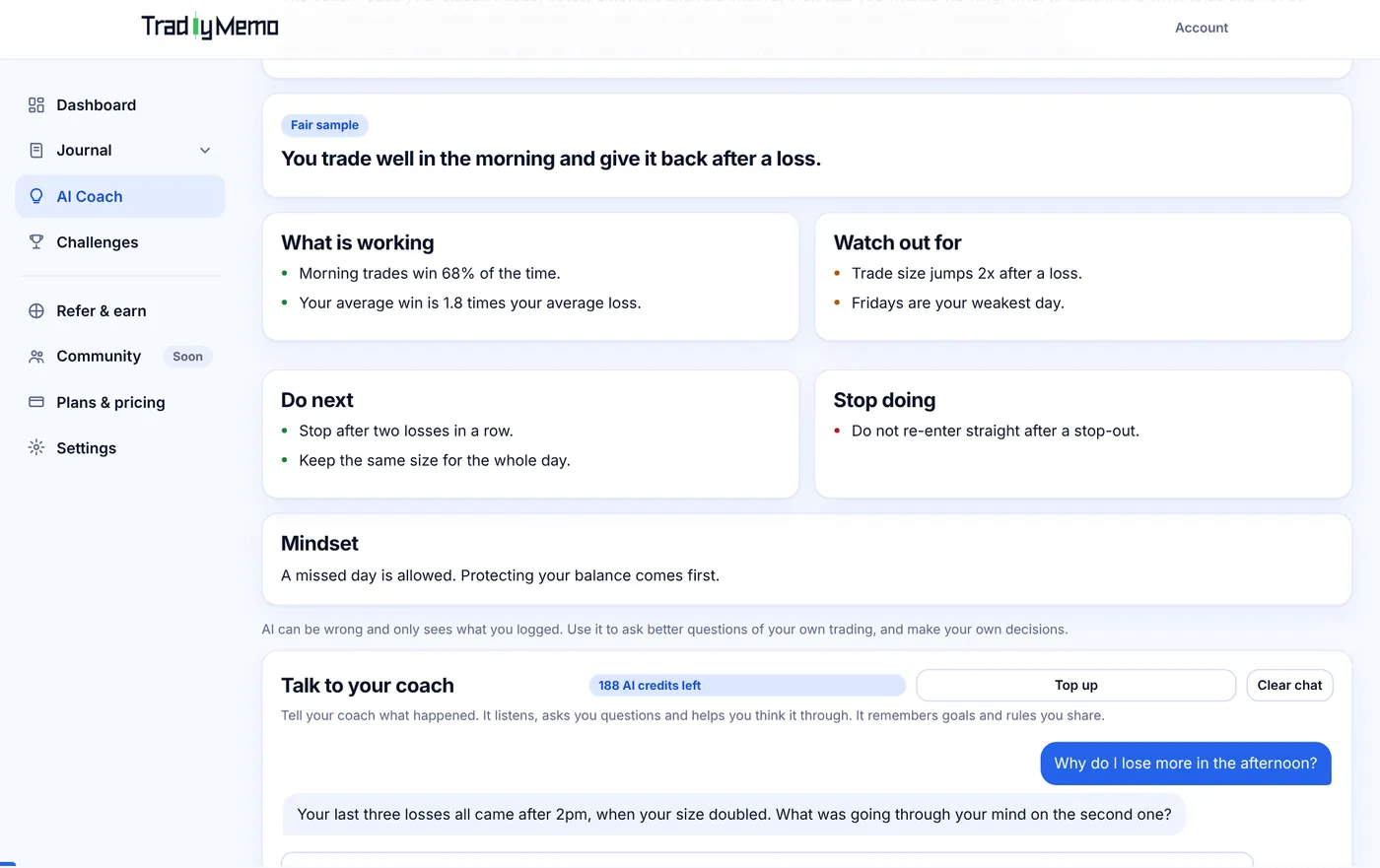
Task: Click the Plans & pricing card icon
Action: (36, 402)
